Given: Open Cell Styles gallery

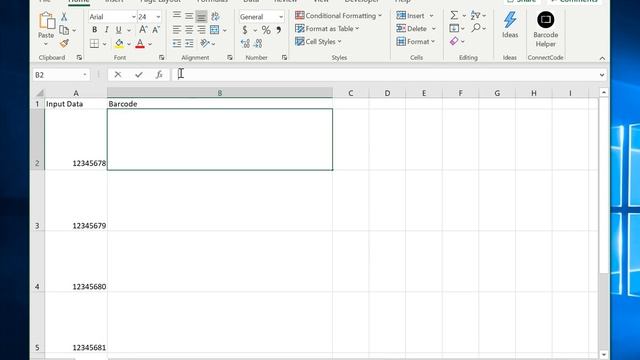Looking at the screenshot, I should tap(318, 42).
